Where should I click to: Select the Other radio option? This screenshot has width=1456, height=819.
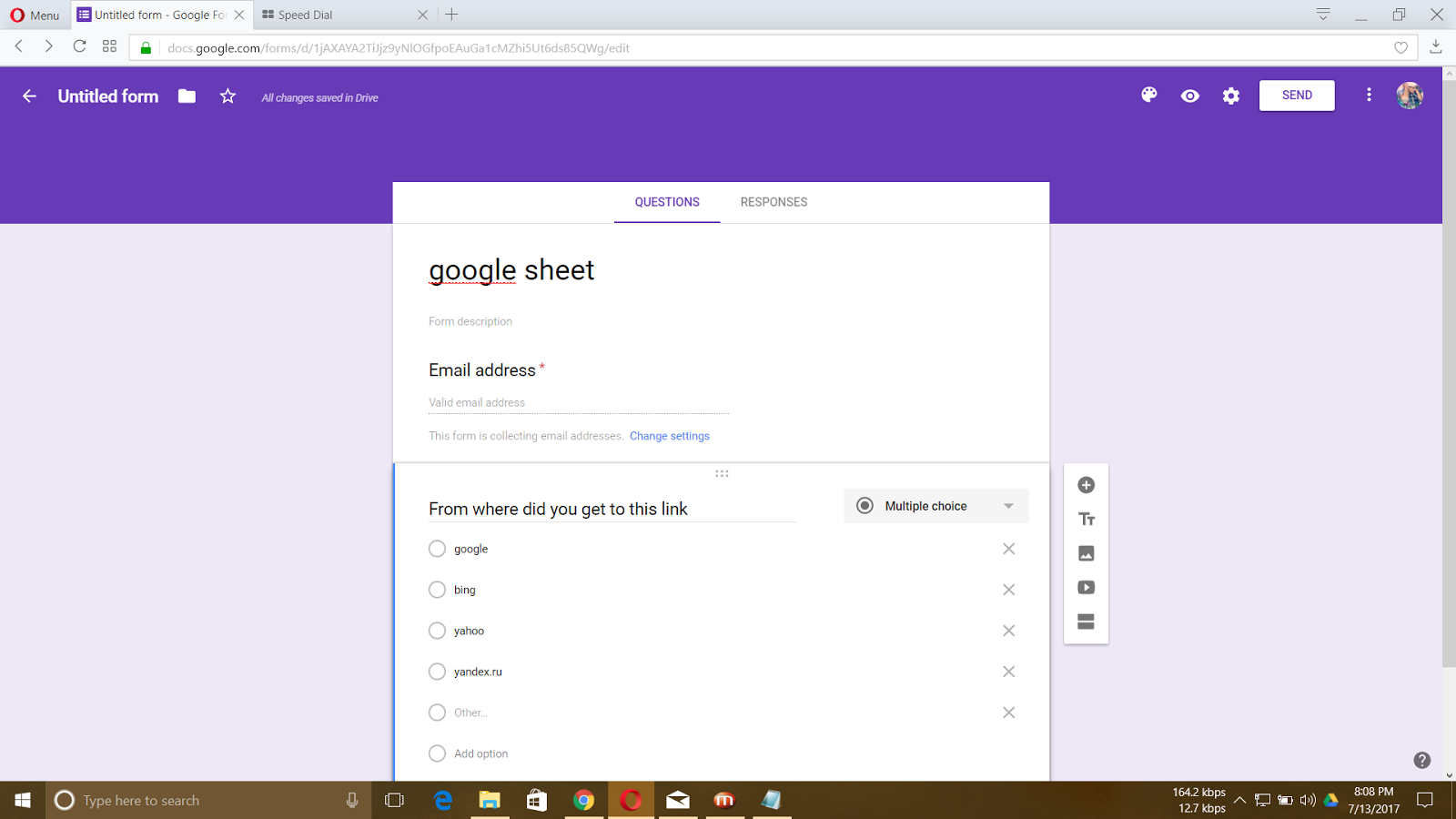[437, 713]
